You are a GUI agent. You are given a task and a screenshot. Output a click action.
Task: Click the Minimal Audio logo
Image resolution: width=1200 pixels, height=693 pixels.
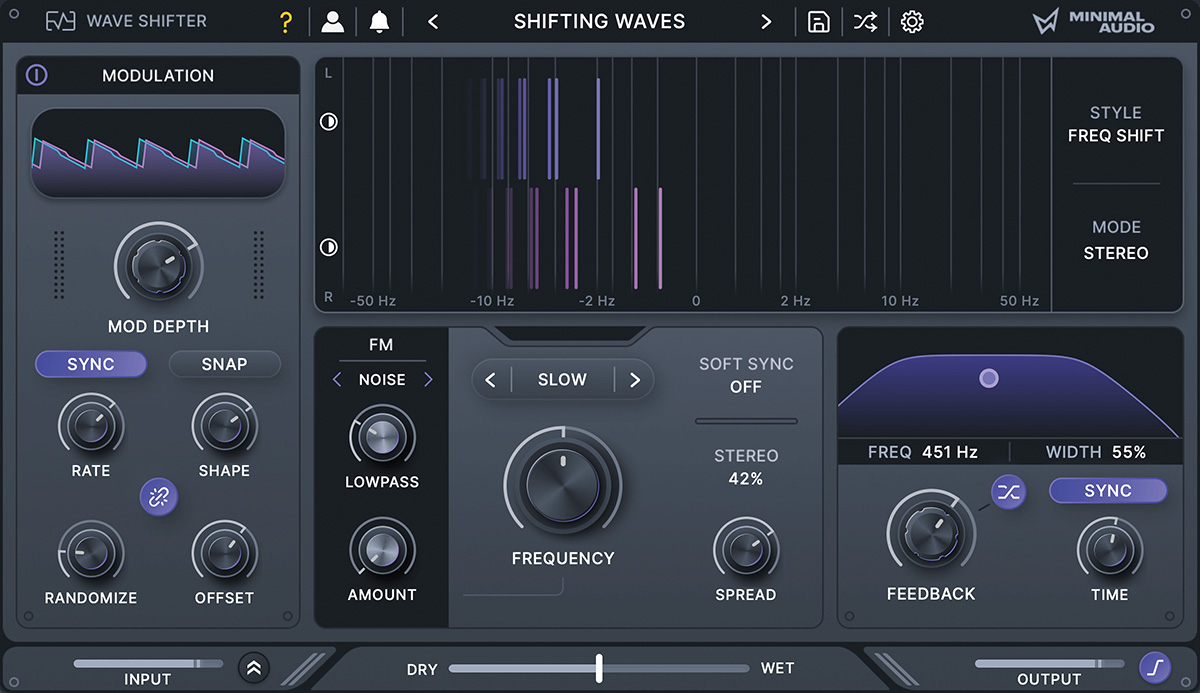click(1094, 22)
